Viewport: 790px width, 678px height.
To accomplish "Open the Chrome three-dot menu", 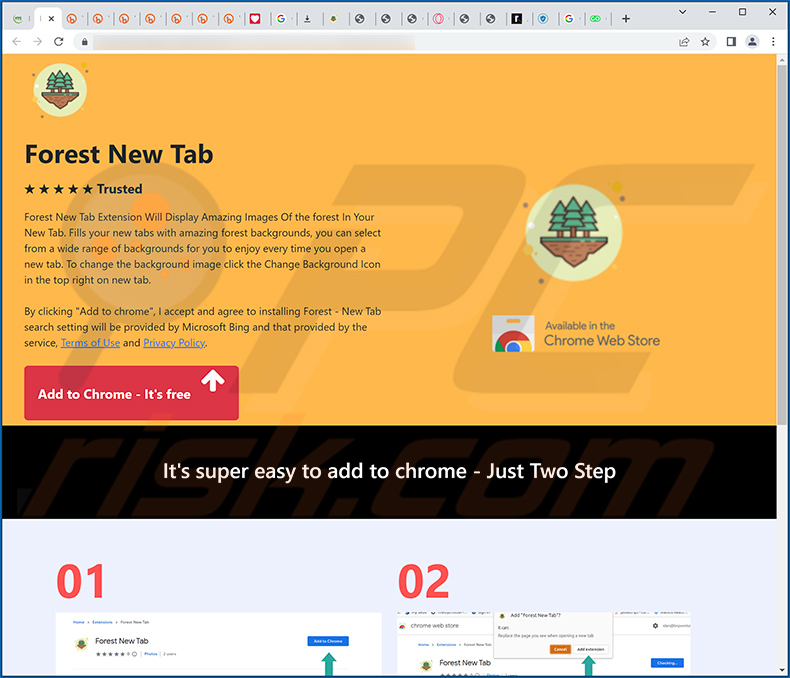I will tap(773, 42).
